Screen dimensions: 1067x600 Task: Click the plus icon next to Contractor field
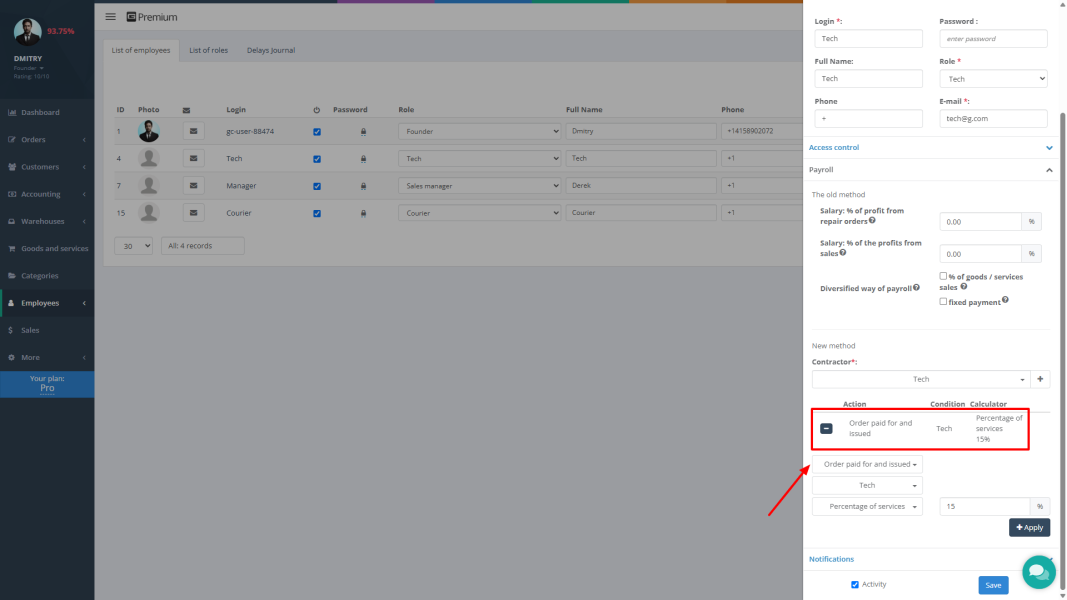[1040, 379]
